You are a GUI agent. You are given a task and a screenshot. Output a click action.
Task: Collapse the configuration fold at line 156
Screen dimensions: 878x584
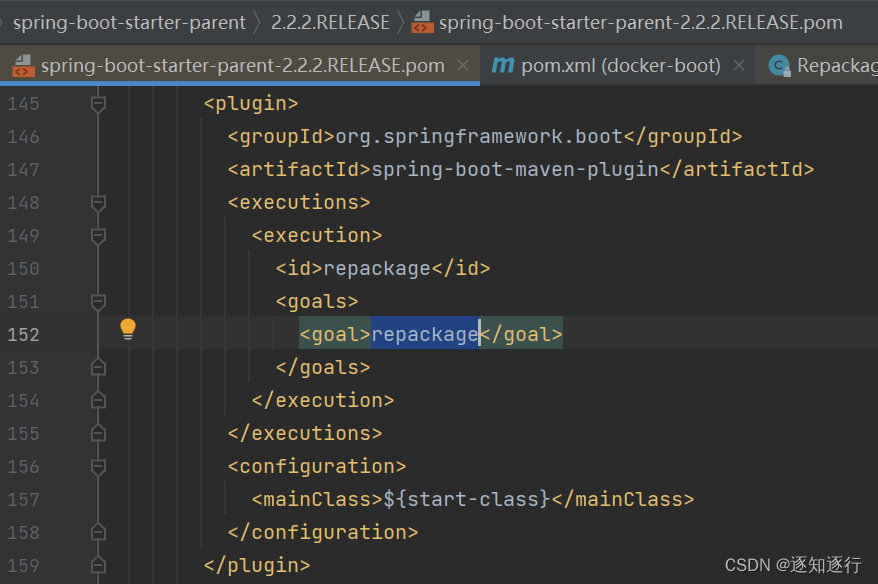point(98,466)
